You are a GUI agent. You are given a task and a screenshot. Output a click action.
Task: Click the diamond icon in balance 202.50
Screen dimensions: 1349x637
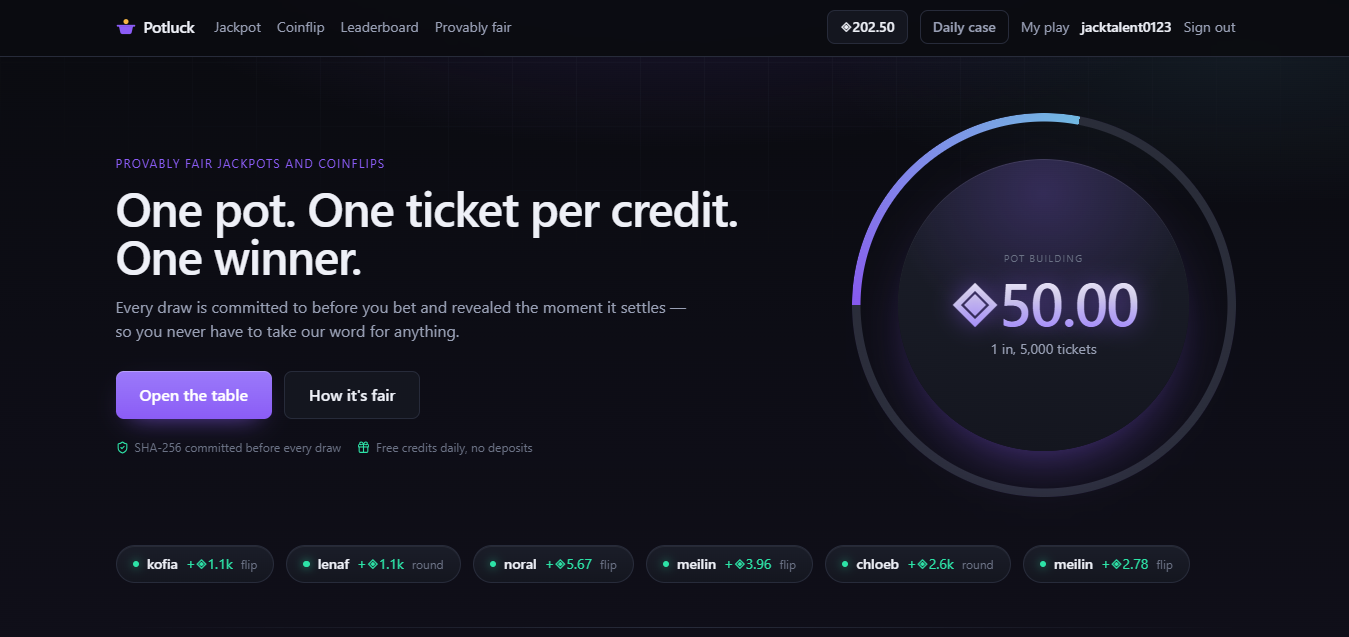click(x=847, y=27)
